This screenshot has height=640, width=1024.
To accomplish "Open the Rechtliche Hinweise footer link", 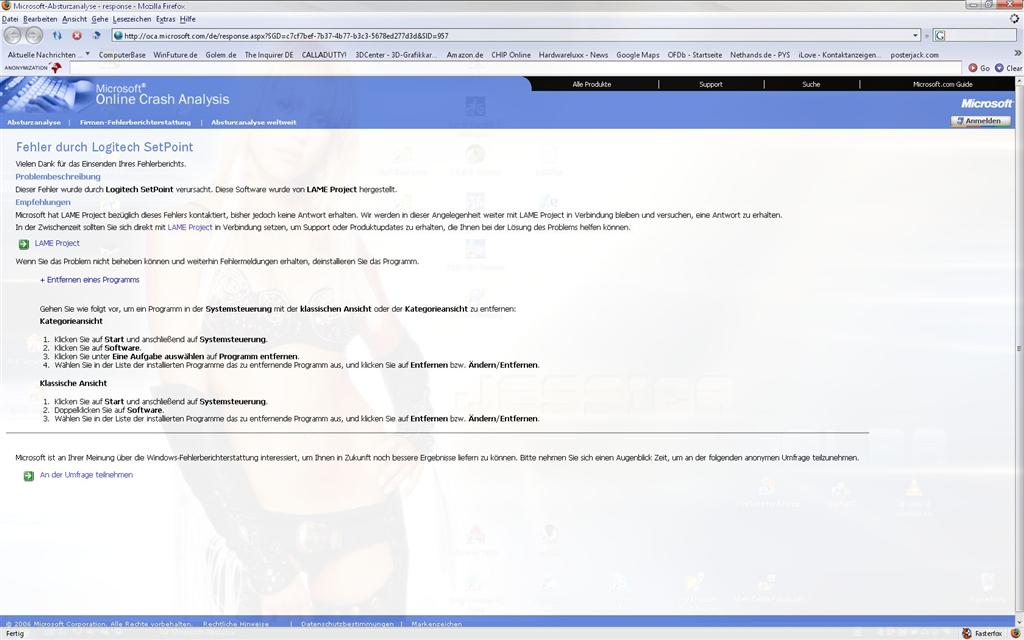I will (236, 624).
